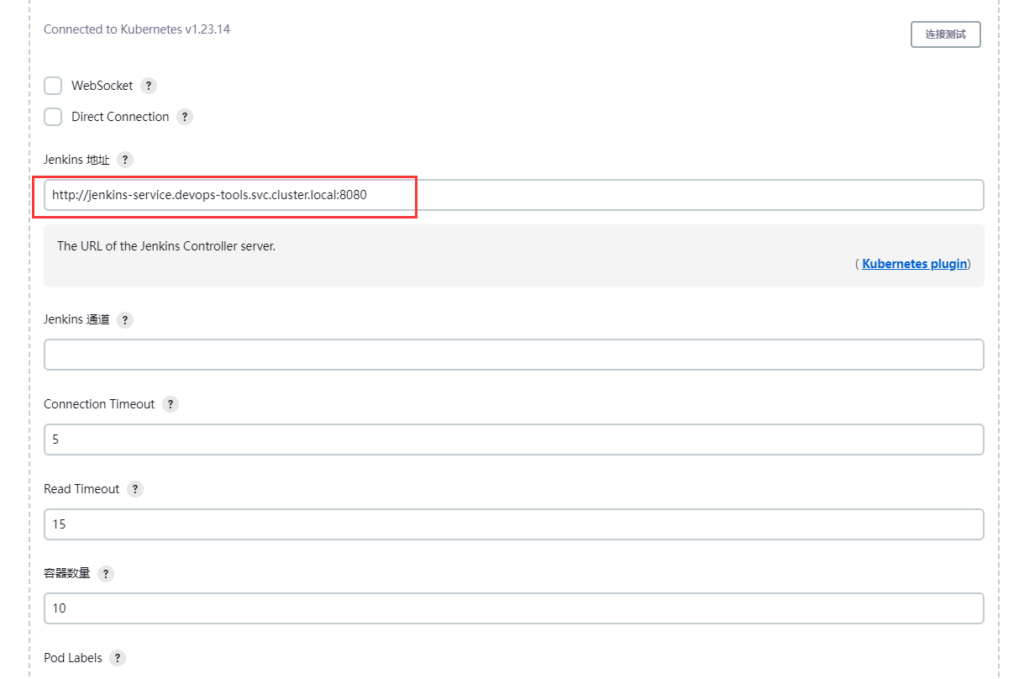Enable the Direct Connection checkbox
Viewport: 1024px width, 679px height.
pyautogui.click(x=53, y=117)
